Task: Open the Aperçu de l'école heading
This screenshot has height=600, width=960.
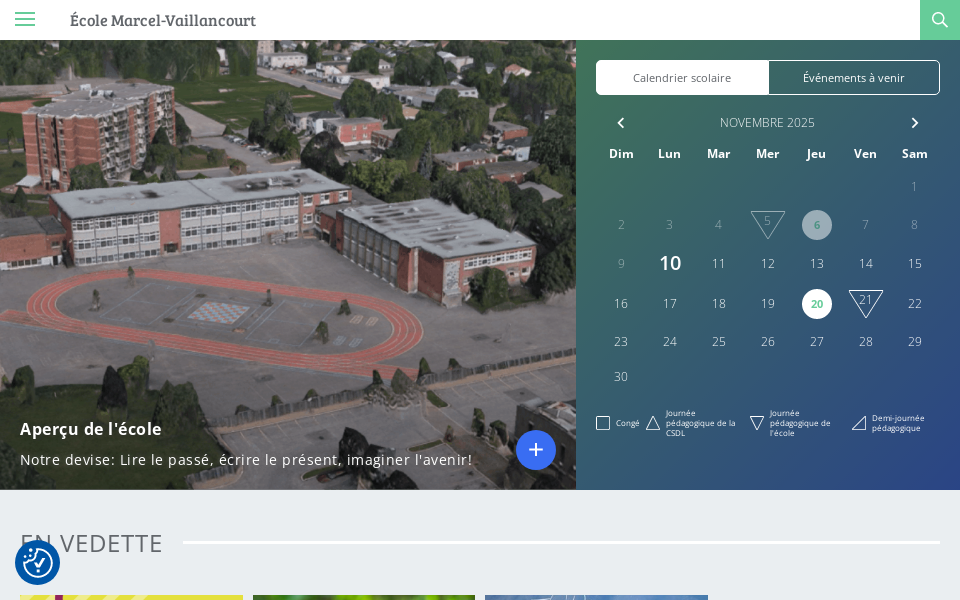Action: tap(91, 428)
